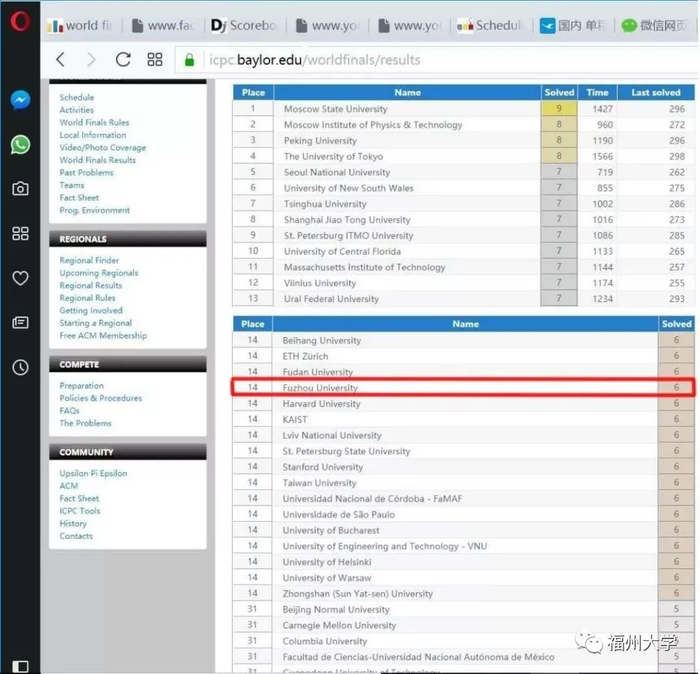The width and height of the screenshot is (700, 674).
Task: Select 'Carnegie Mellon University' entry
Action: (x=339, y=625)
